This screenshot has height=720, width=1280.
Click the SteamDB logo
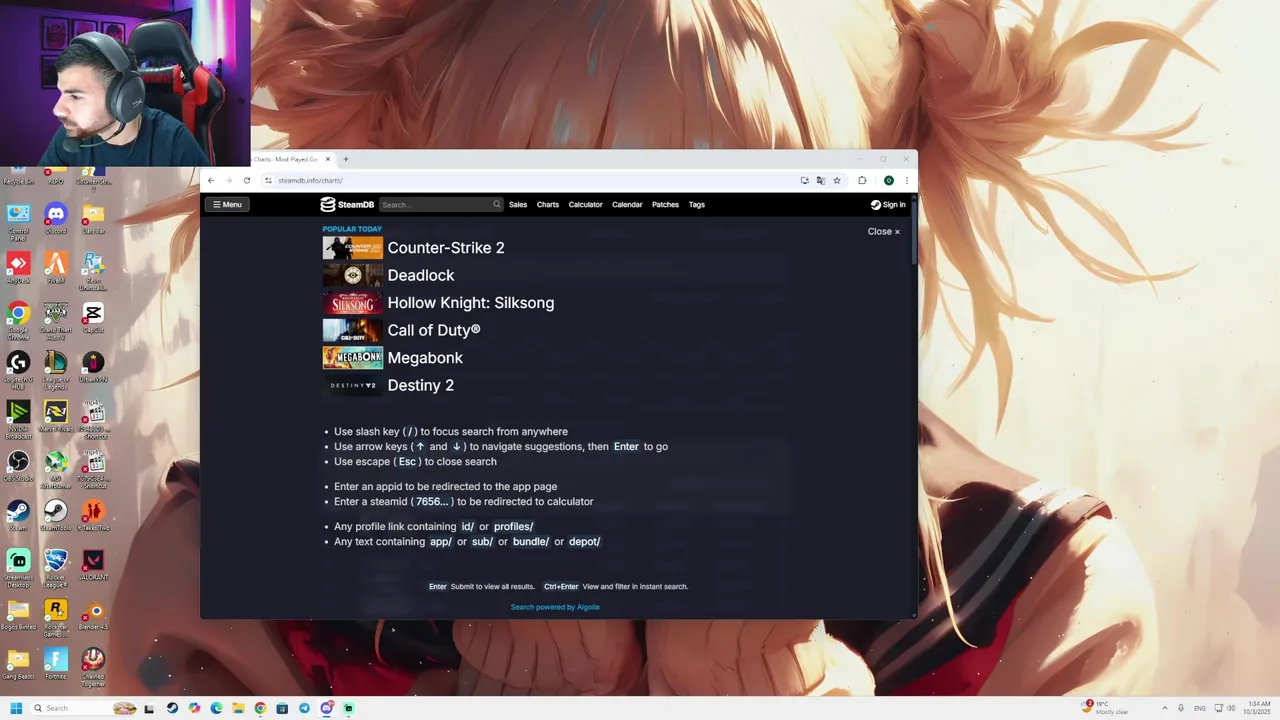(x=347, y=204)
